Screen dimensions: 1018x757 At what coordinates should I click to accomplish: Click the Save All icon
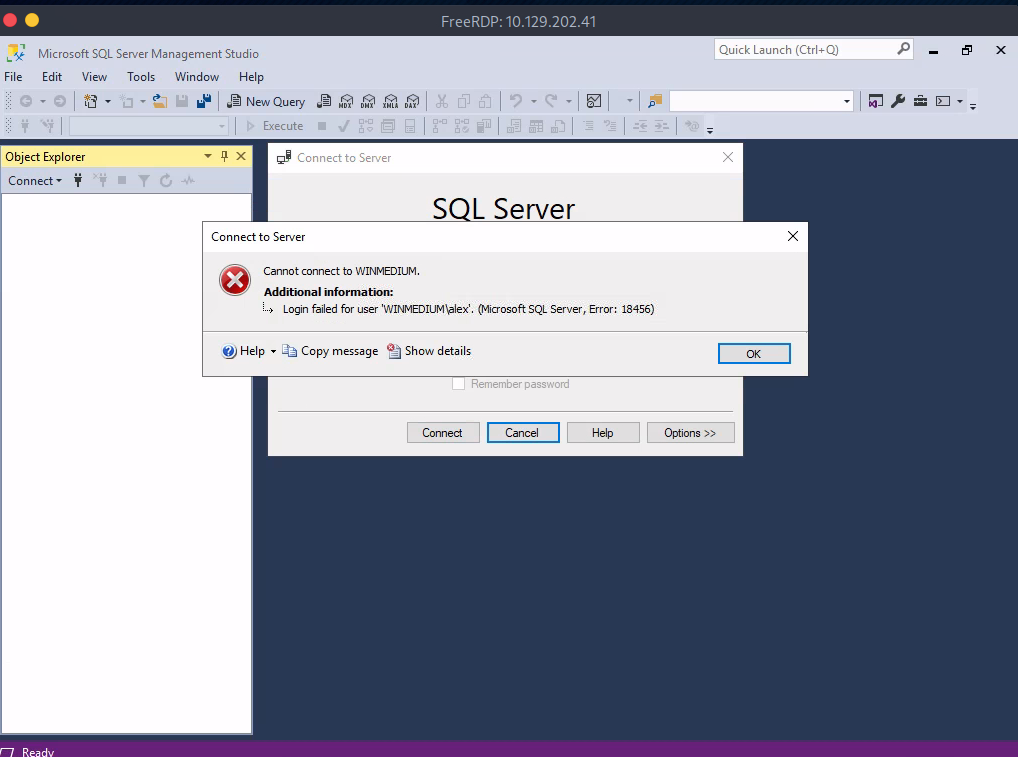(204, 101)
